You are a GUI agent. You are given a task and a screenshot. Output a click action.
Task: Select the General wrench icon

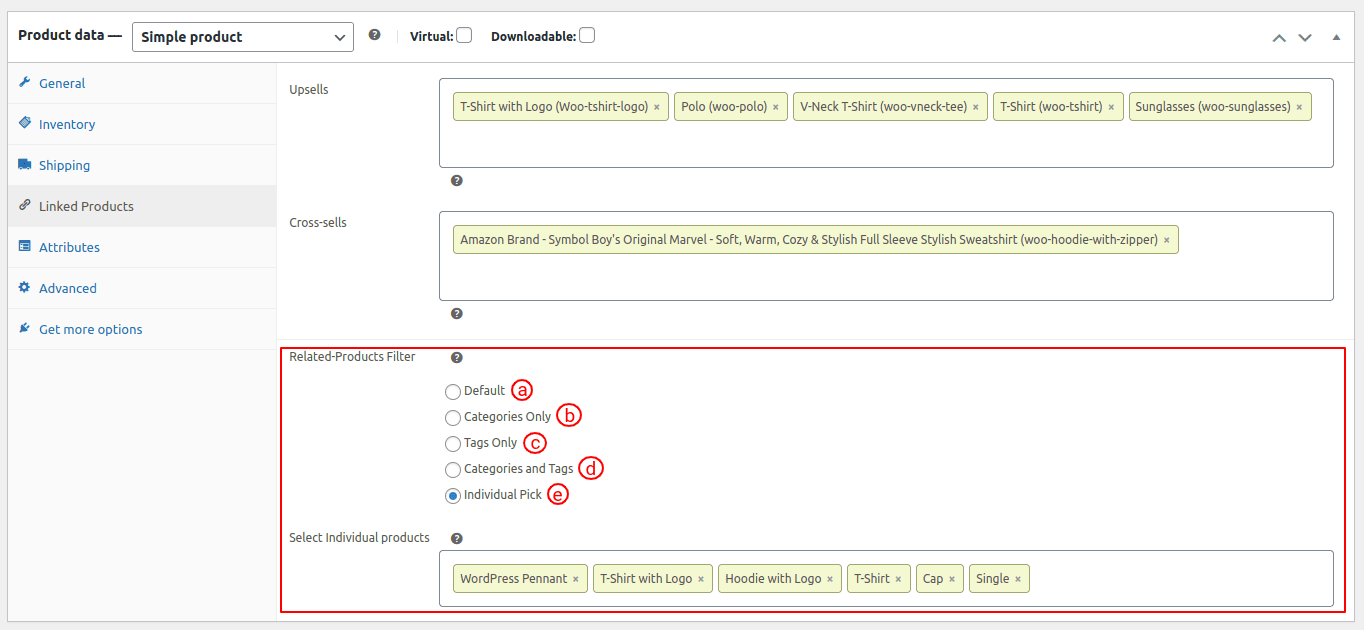point(24,83)
